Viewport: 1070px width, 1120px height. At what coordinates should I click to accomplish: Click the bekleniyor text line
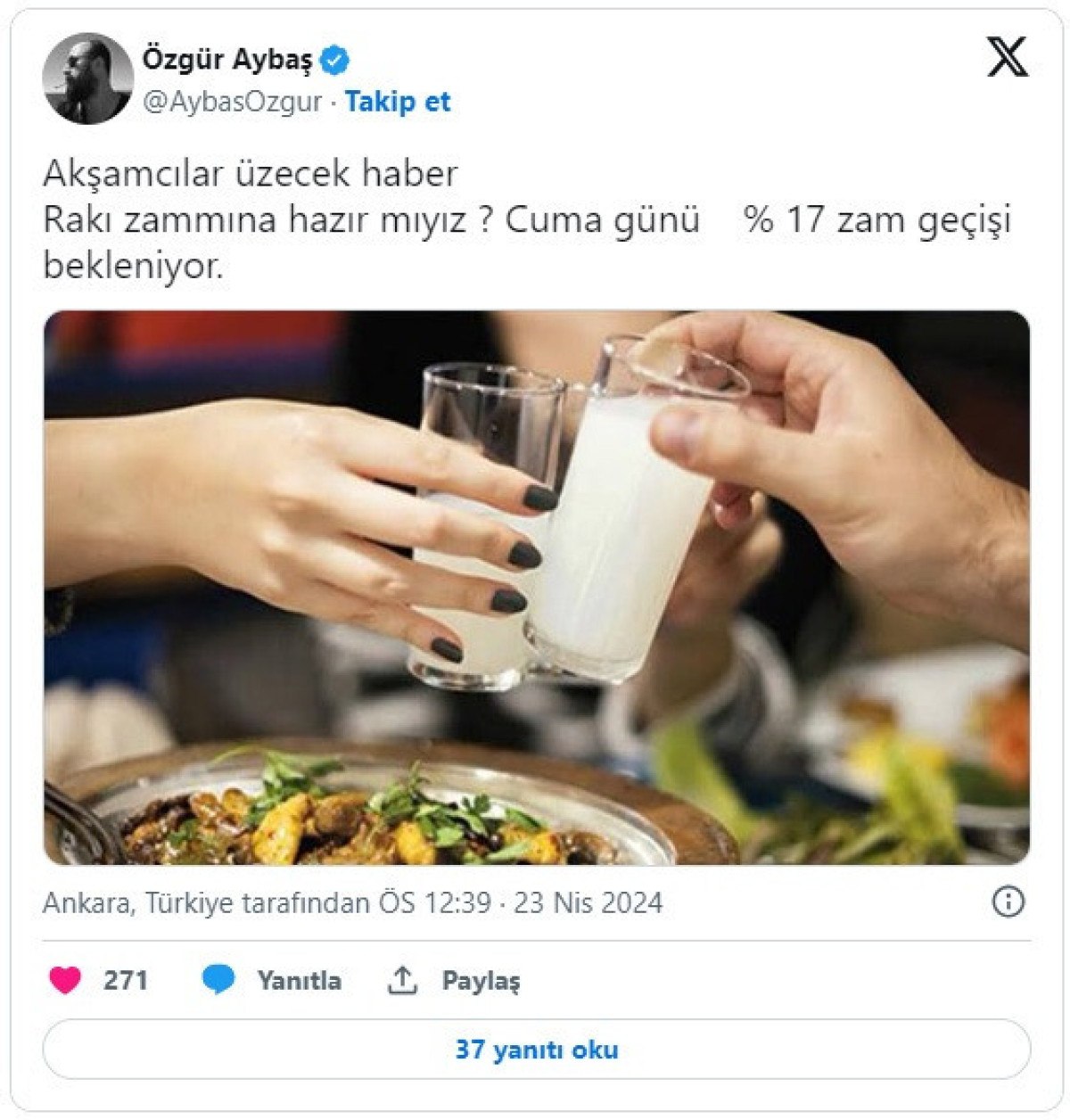134,266
